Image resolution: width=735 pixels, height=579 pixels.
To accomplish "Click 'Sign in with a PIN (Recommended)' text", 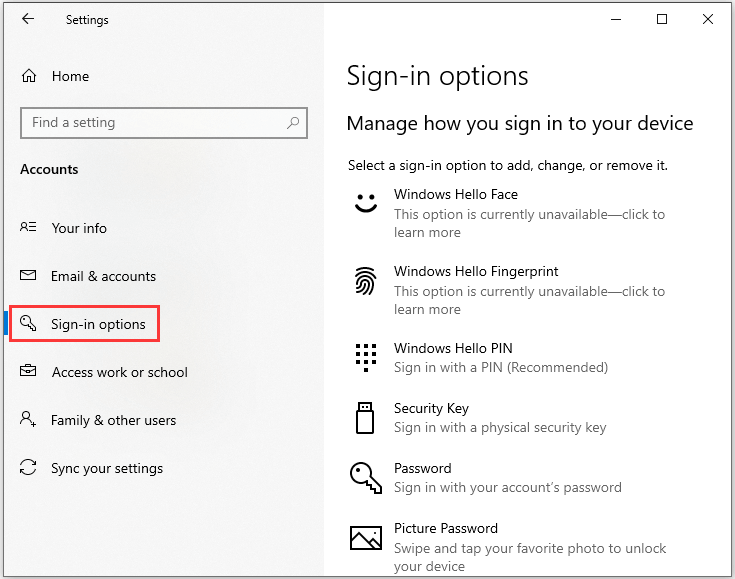I will (501, 368).
